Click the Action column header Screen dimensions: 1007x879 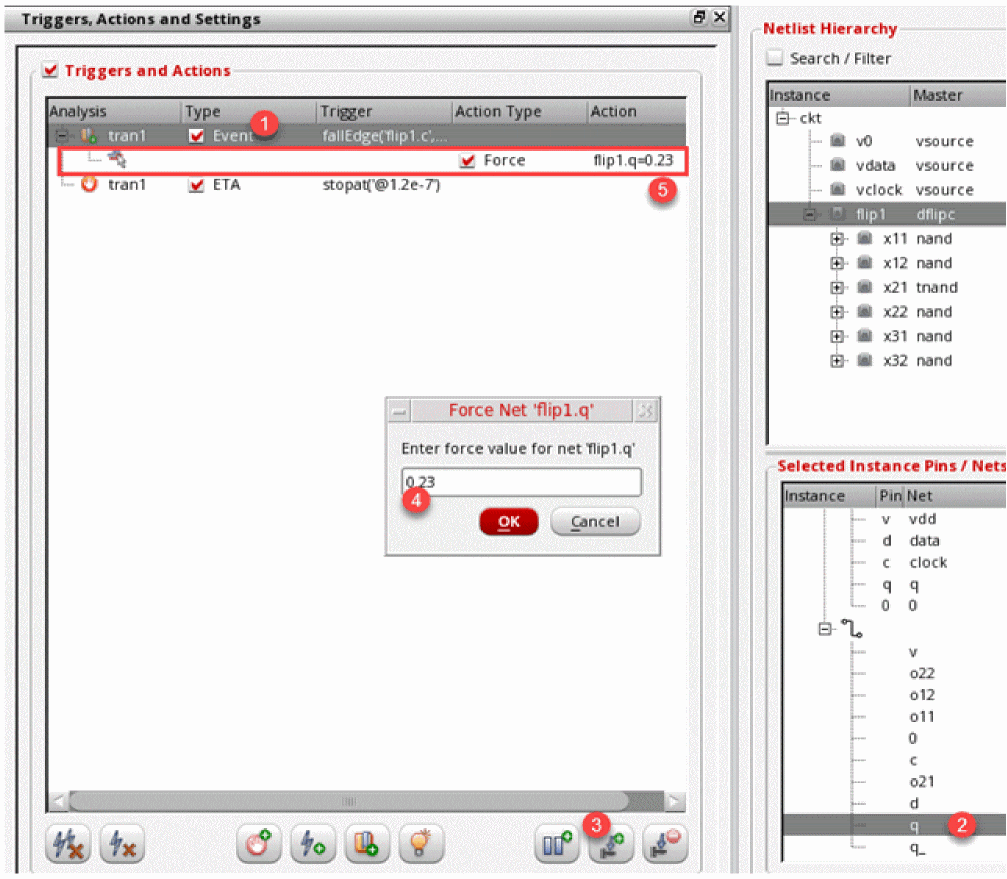click(636, 111)
